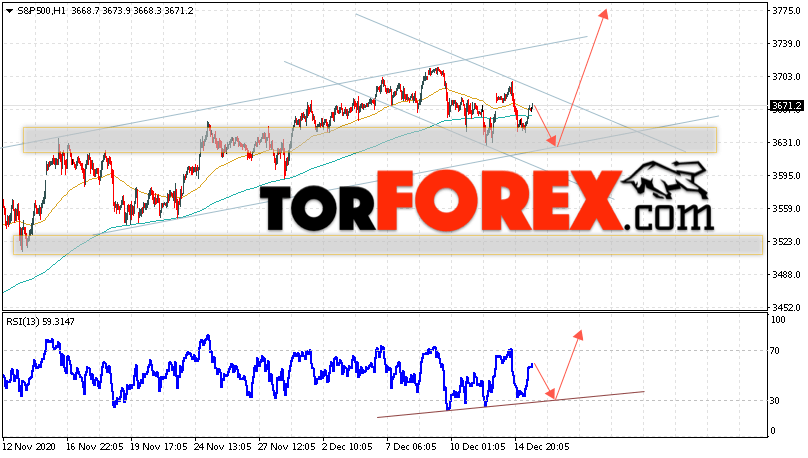808x458 pixels.
Task: Click the 19 Nov 17:05 time label
Action: pyautogui.click(x=159, y=447)
